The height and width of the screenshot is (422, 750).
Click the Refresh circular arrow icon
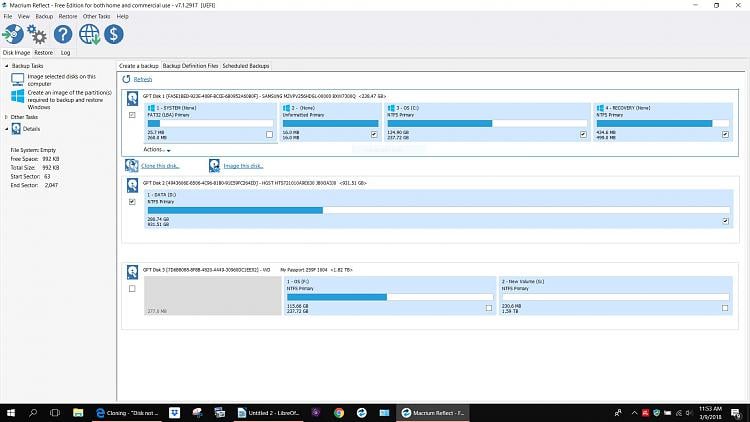coord(126,79)
